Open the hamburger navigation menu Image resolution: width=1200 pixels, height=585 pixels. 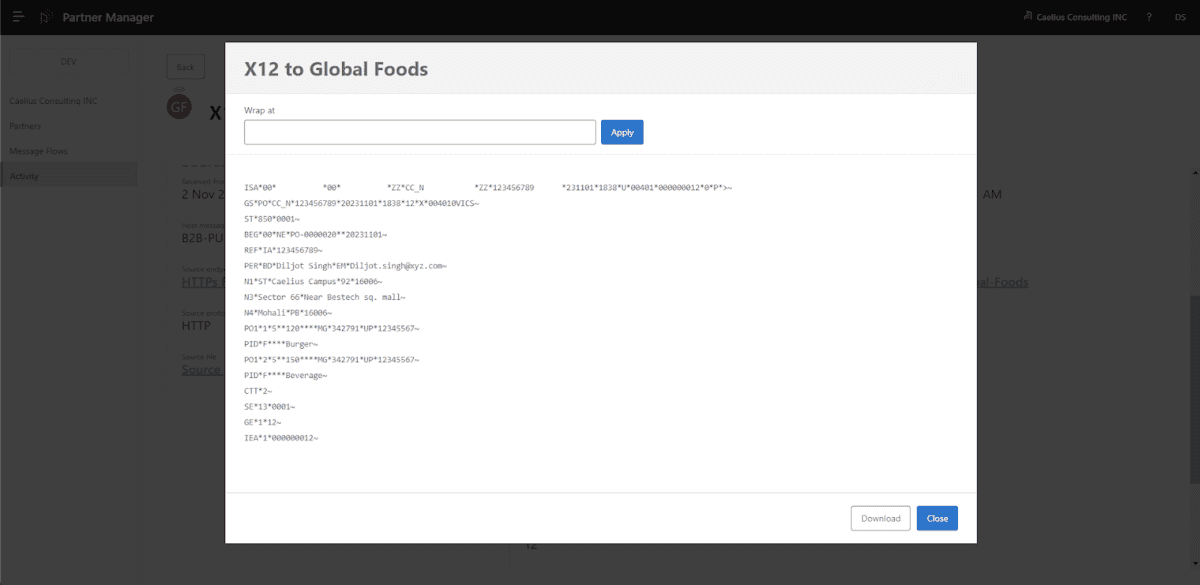tap(18, 17)
